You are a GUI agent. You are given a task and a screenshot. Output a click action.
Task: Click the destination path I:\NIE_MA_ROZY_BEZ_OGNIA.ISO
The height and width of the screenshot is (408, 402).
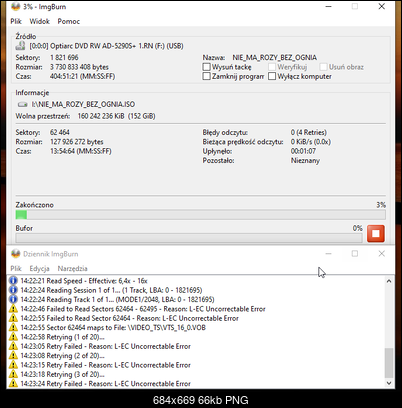tap(83, 104)
